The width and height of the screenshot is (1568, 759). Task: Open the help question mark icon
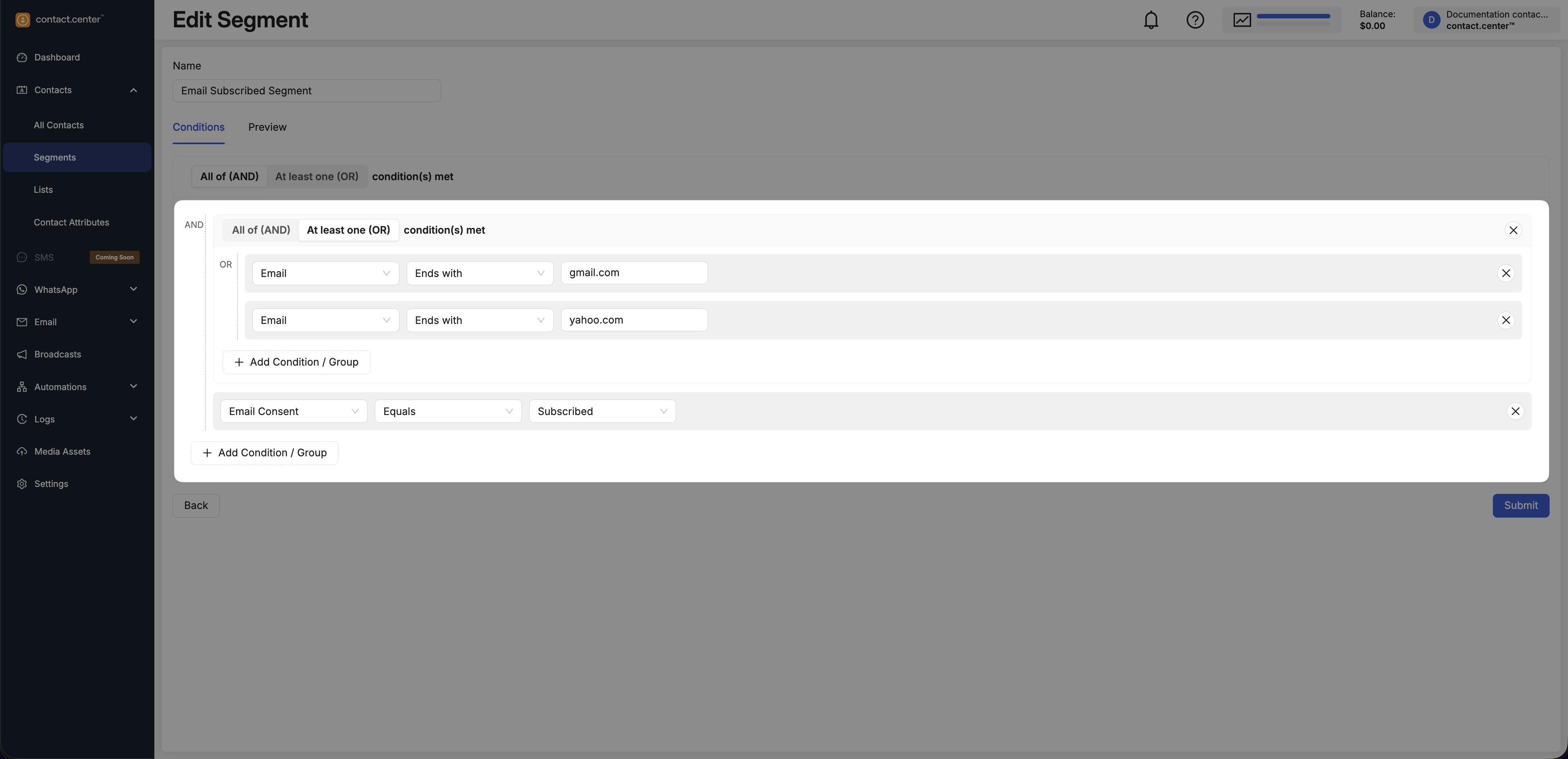[1195, 20]
